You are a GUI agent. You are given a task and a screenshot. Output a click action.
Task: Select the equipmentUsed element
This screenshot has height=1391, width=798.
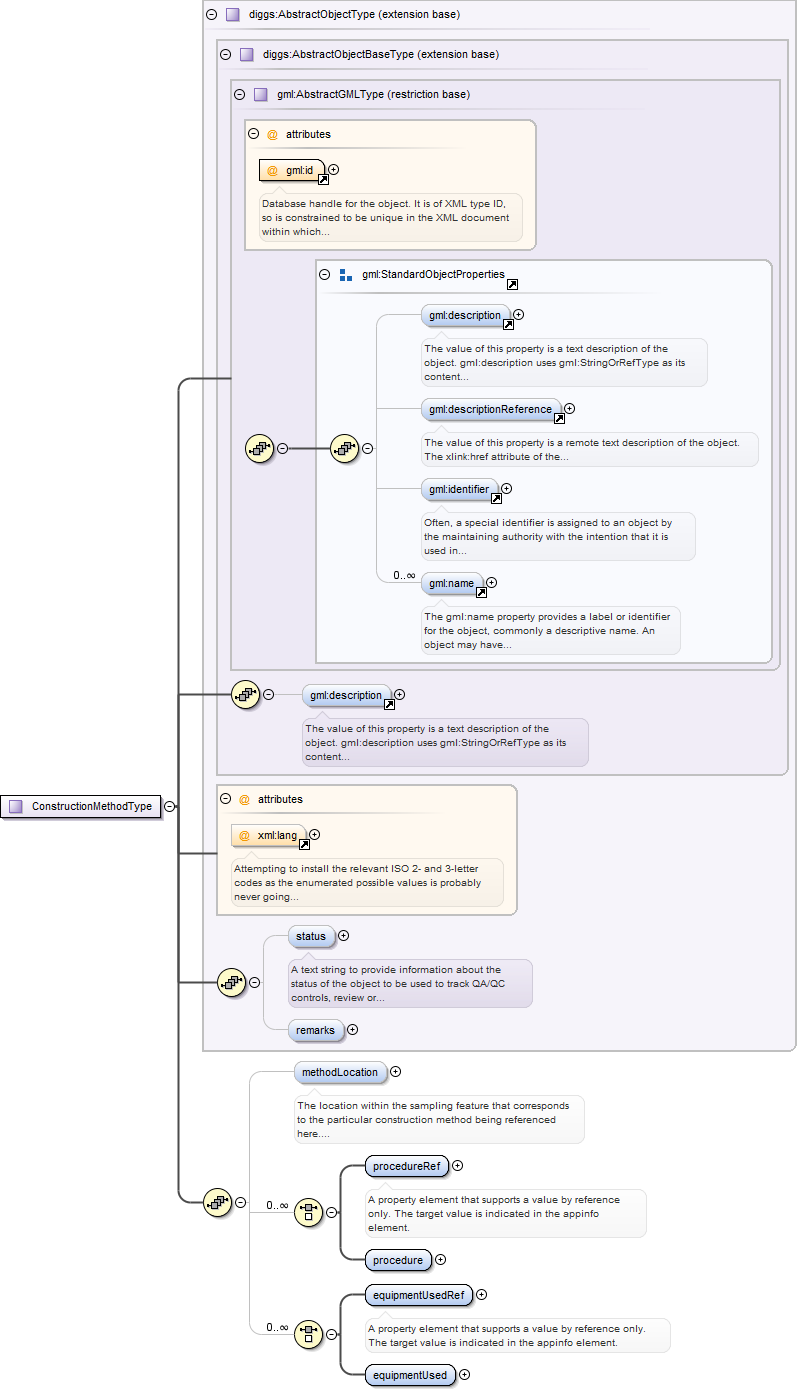(x=410, y=1375)
